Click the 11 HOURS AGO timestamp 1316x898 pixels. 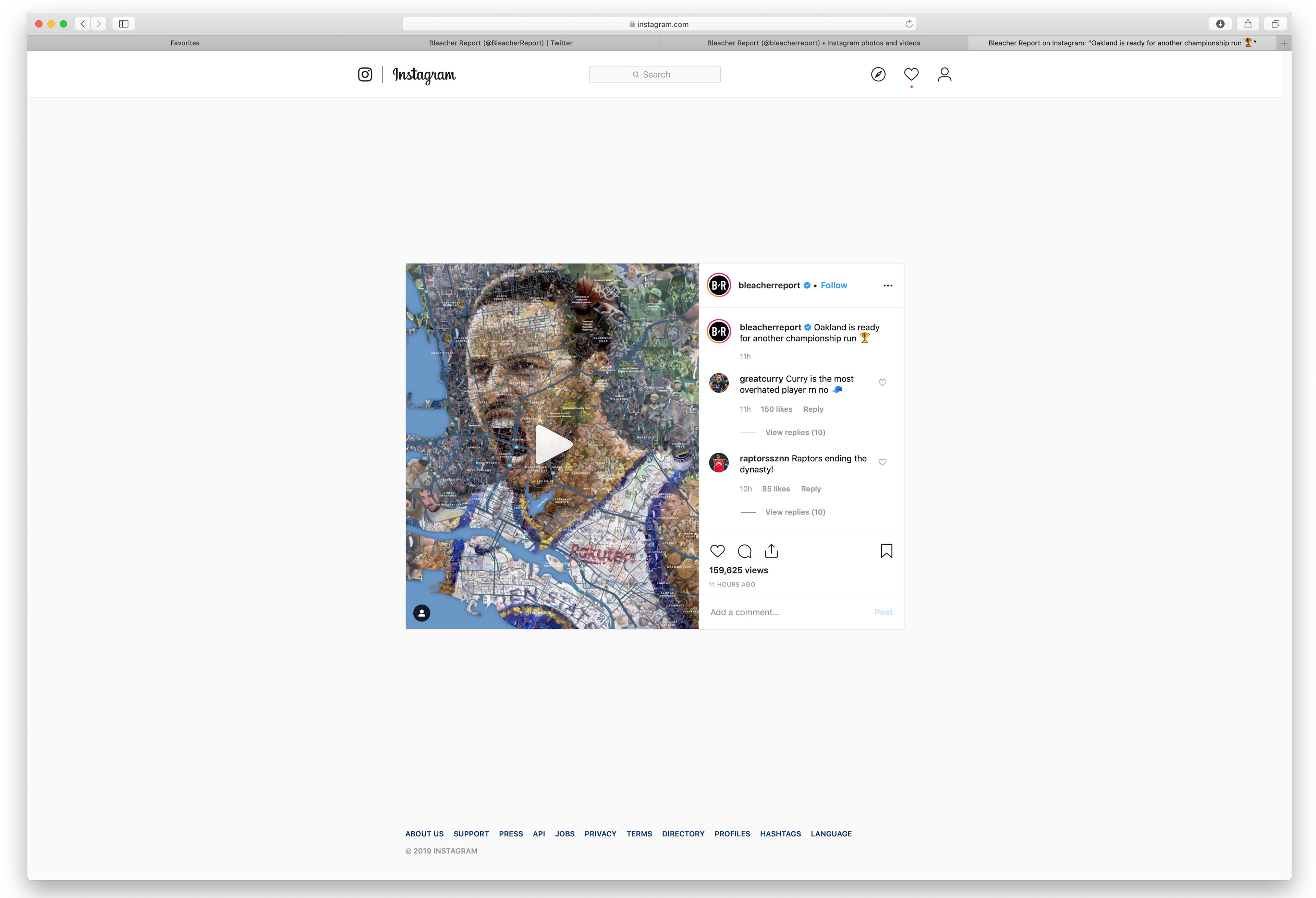click(x=732, y=585)
